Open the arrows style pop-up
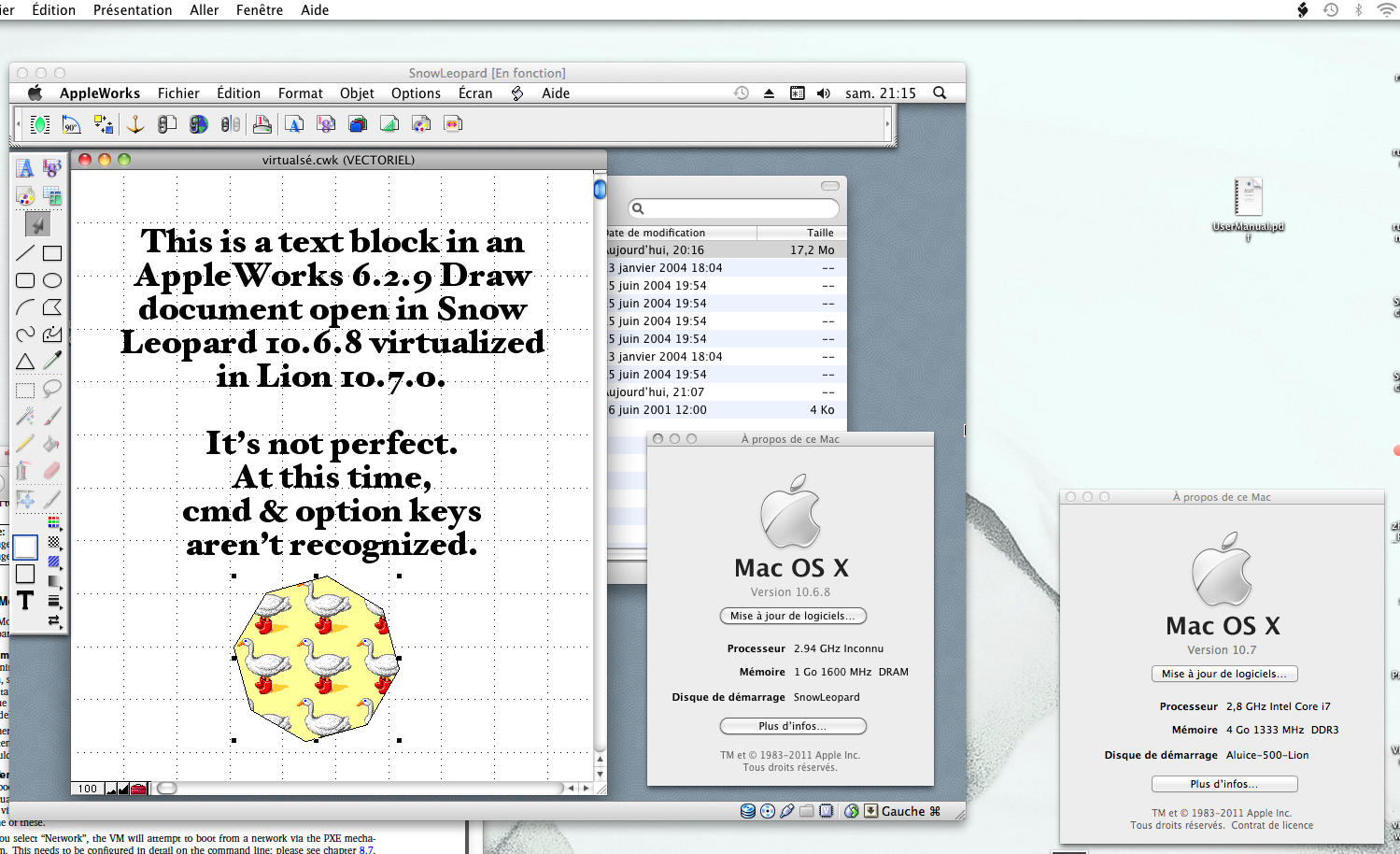This screenshot has height=854, width=1400. coord(54,620)
